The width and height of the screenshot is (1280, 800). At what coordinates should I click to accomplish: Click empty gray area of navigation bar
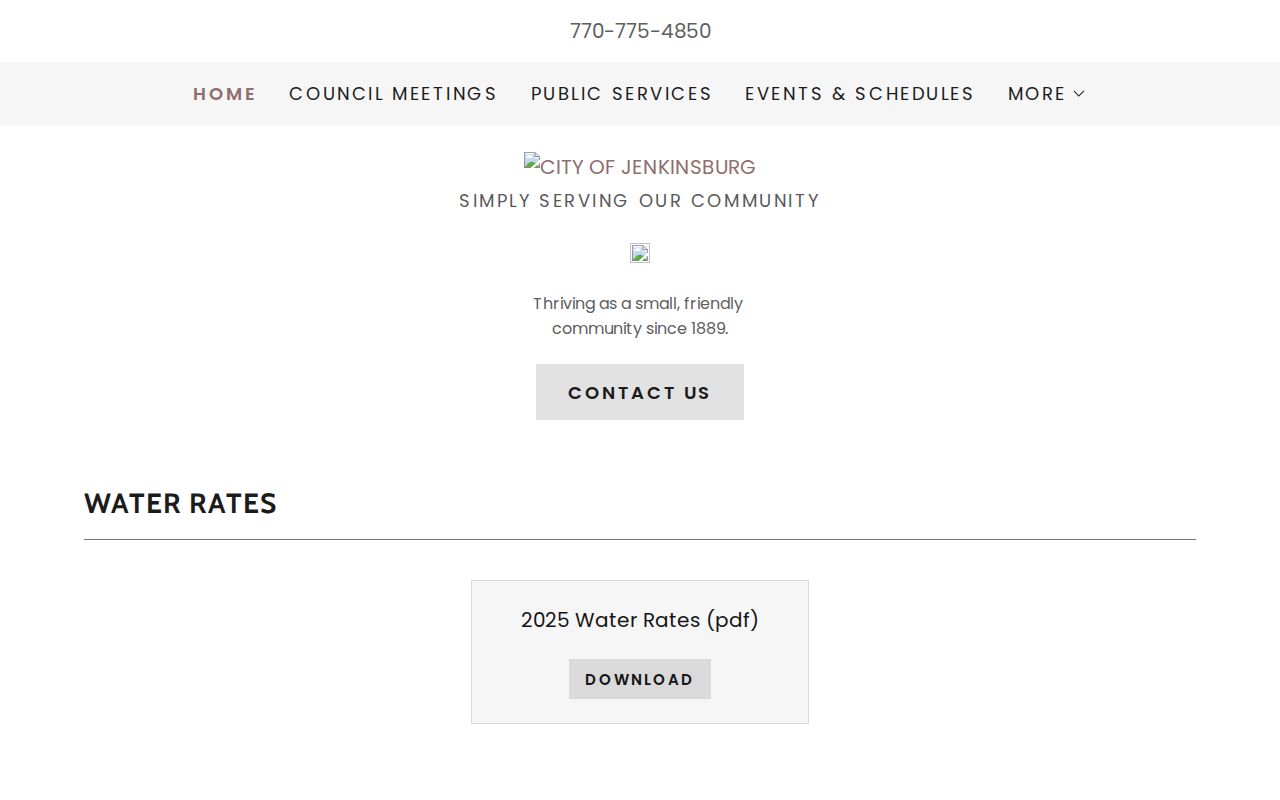click(90, 94)
